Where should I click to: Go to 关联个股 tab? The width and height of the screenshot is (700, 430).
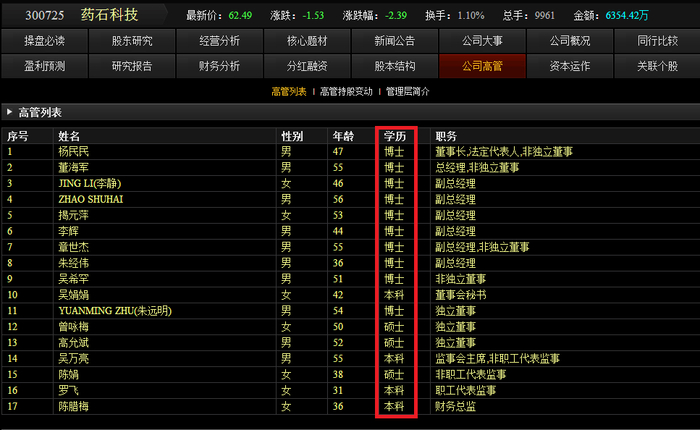click(x=657, y=66)
